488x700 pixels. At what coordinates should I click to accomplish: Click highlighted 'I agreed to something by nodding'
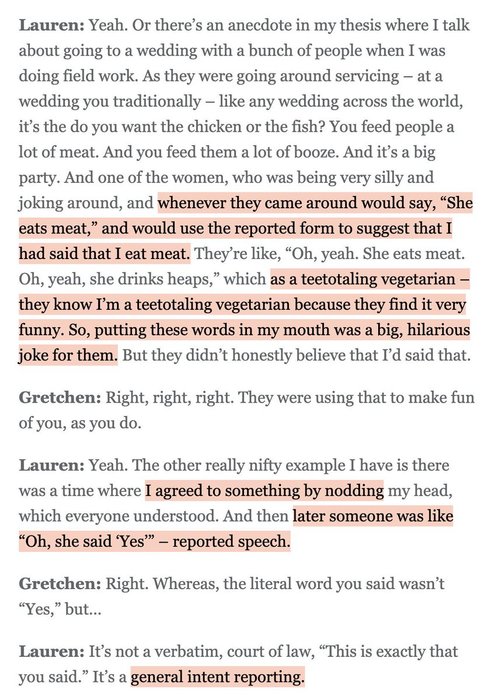264,491
